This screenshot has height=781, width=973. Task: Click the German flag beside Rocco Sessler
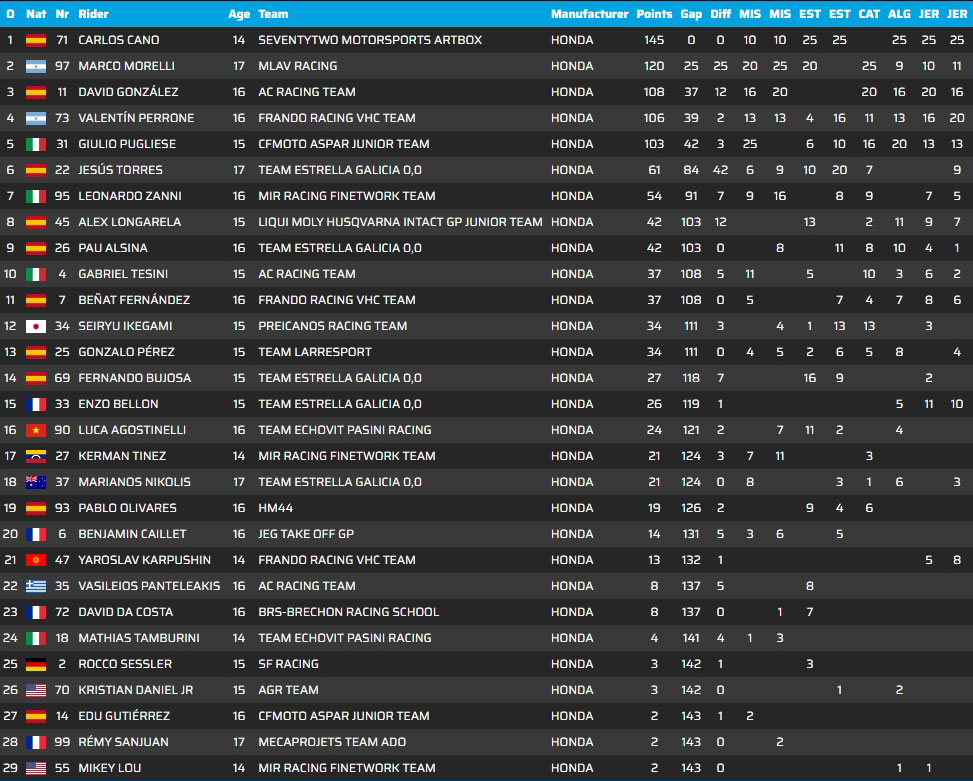pos(36,664)
